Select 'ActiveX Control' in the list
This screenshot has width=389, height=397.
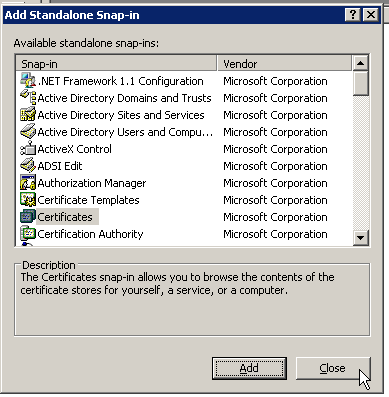[74, 149]
